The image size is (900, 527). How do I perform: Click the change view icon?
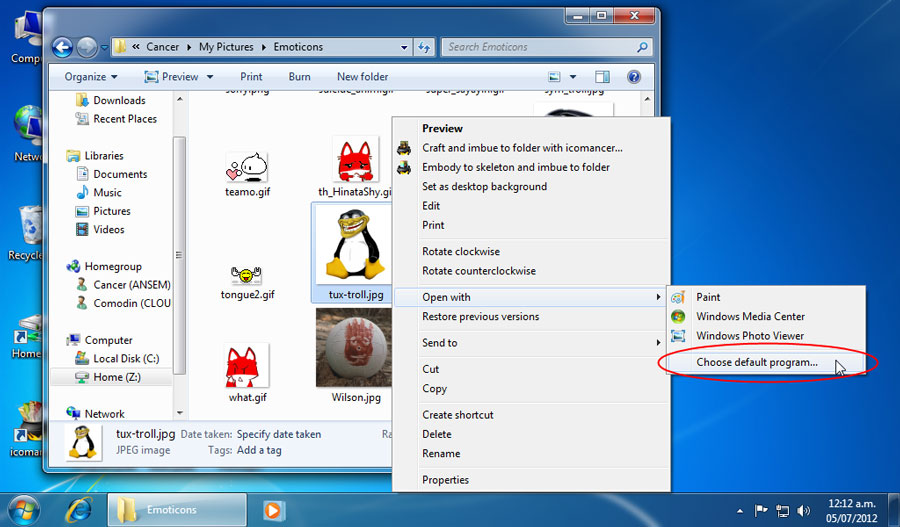click(x=554, y=77)
